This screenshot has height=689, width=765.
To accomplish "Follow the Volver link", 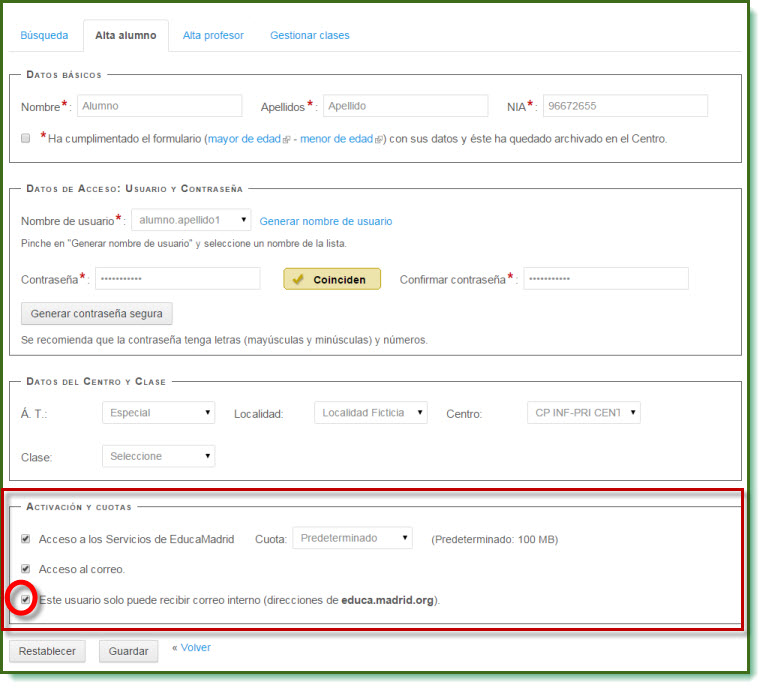I will tap(195, 648).
